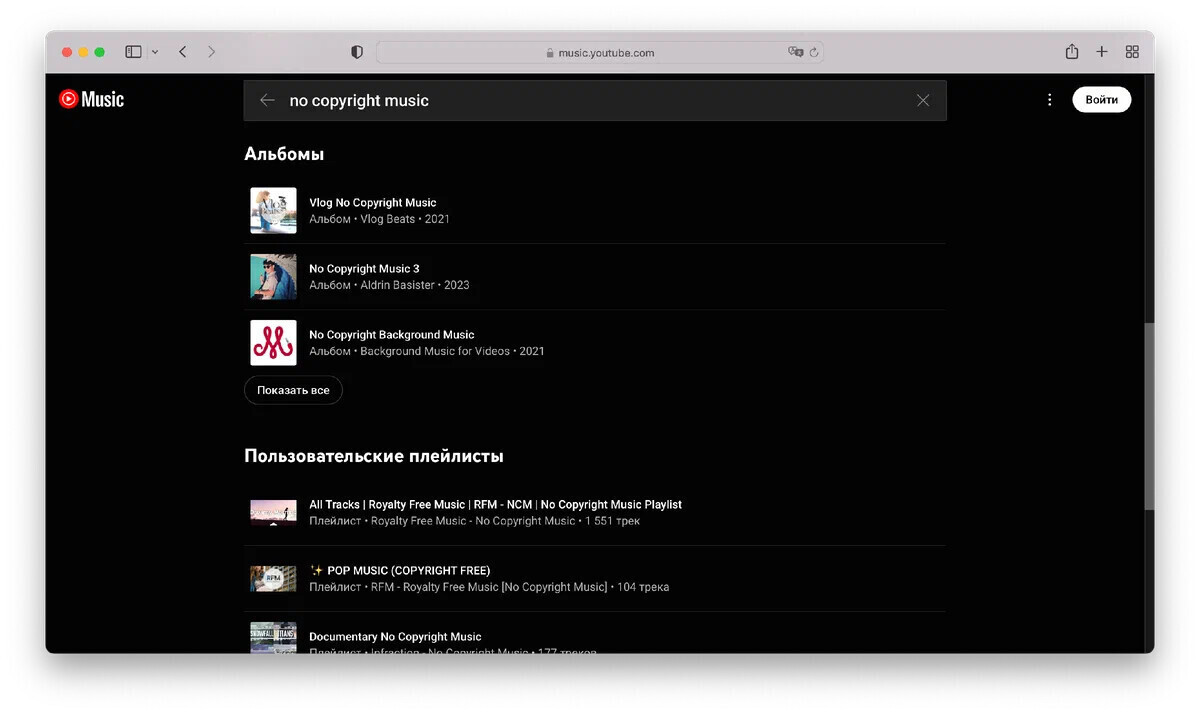
Task: Open No Copyright Background Music album cover
Action: pyautogui.click(x=273, y=343)
